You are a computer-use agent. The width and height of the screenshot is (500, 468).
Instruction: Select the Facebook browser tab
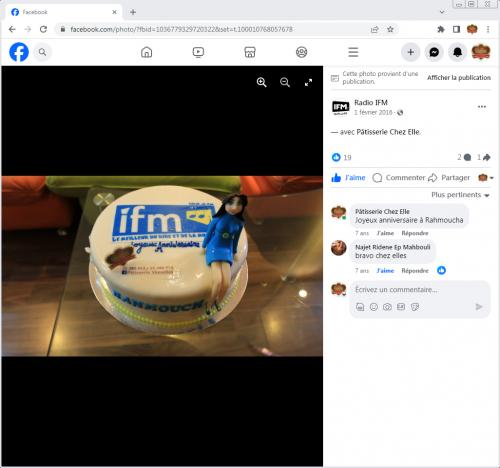tap(63, 12)
